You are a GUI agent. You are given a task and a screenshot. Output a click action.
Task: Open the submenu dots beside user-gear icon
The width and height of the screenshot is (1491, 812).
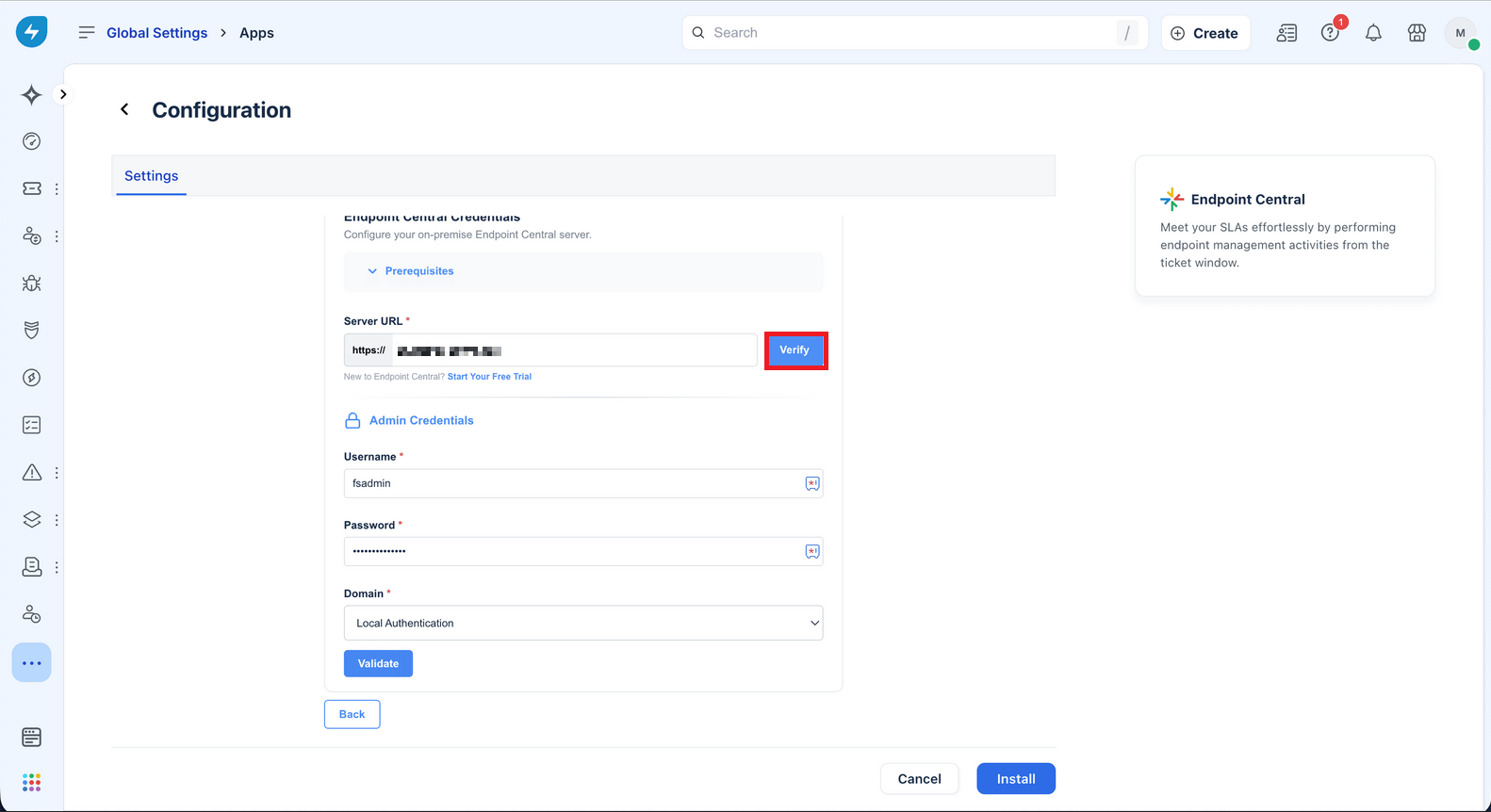[x=57, y=236]
